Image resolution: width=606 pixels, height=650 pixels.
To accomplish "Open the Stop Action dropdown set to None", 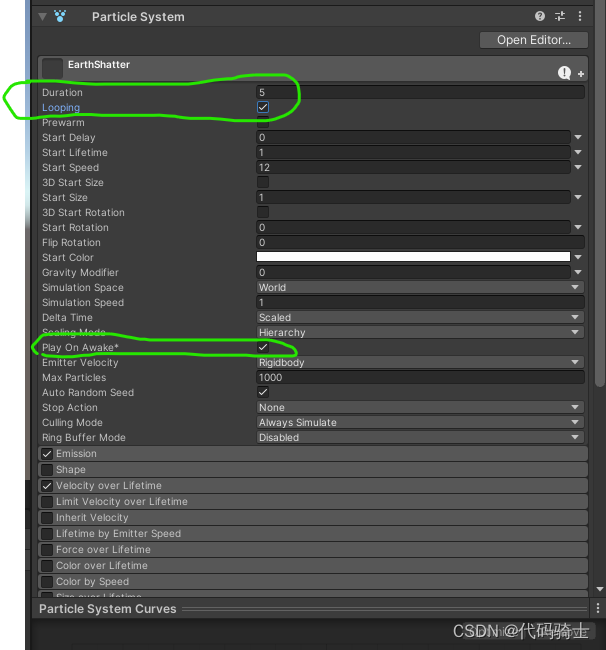I will click(x=420, y=407).
